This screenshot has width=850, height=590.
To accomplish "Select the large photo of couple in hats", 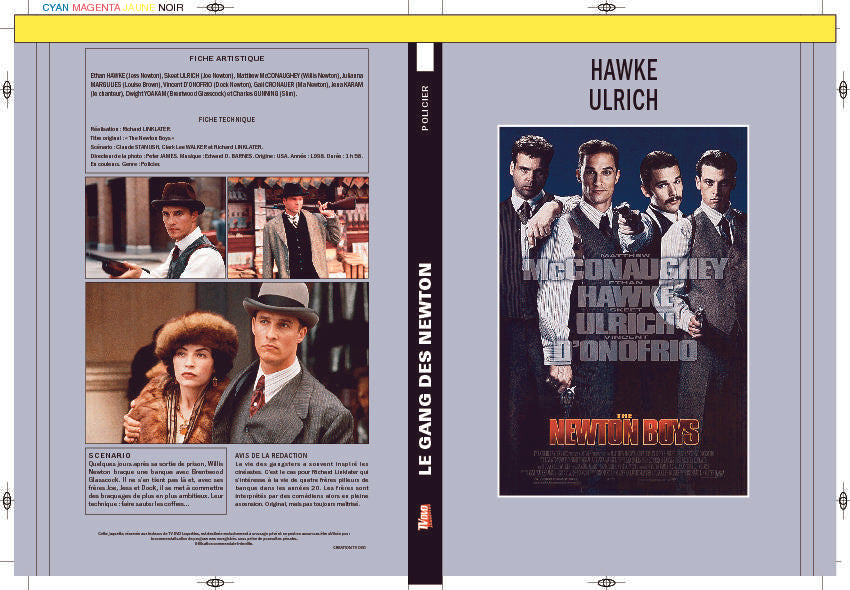I will pos(227,363).
